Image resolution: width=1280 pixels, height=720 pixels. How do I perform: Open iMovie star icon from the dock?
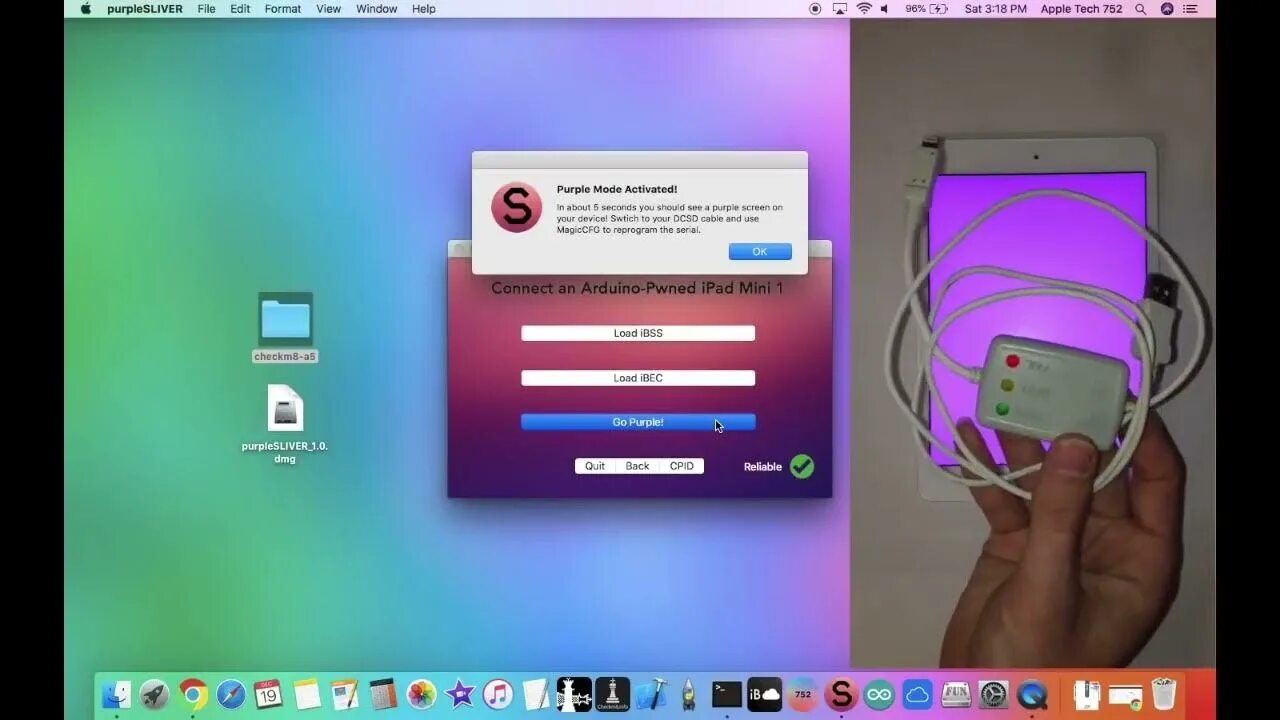click(459, 693)
